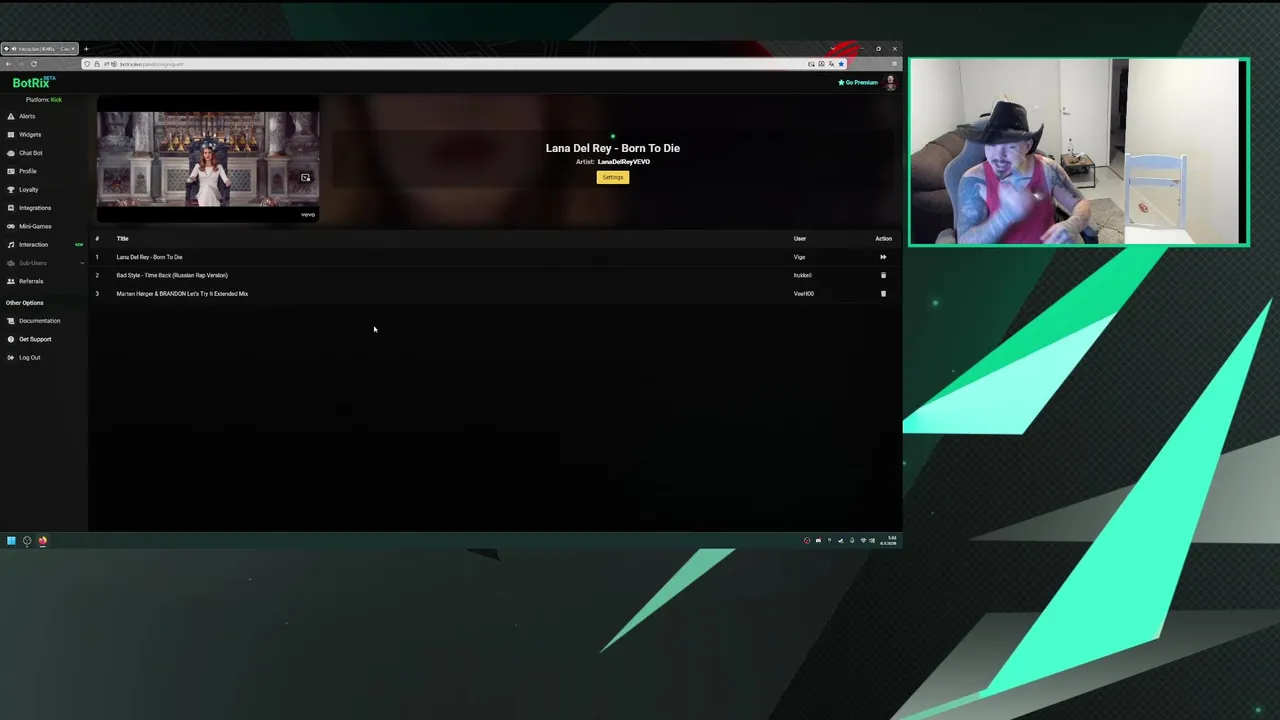Select the BotRix browser tab
Viewport: 1280px width, 720px height.
click(40, 49)
